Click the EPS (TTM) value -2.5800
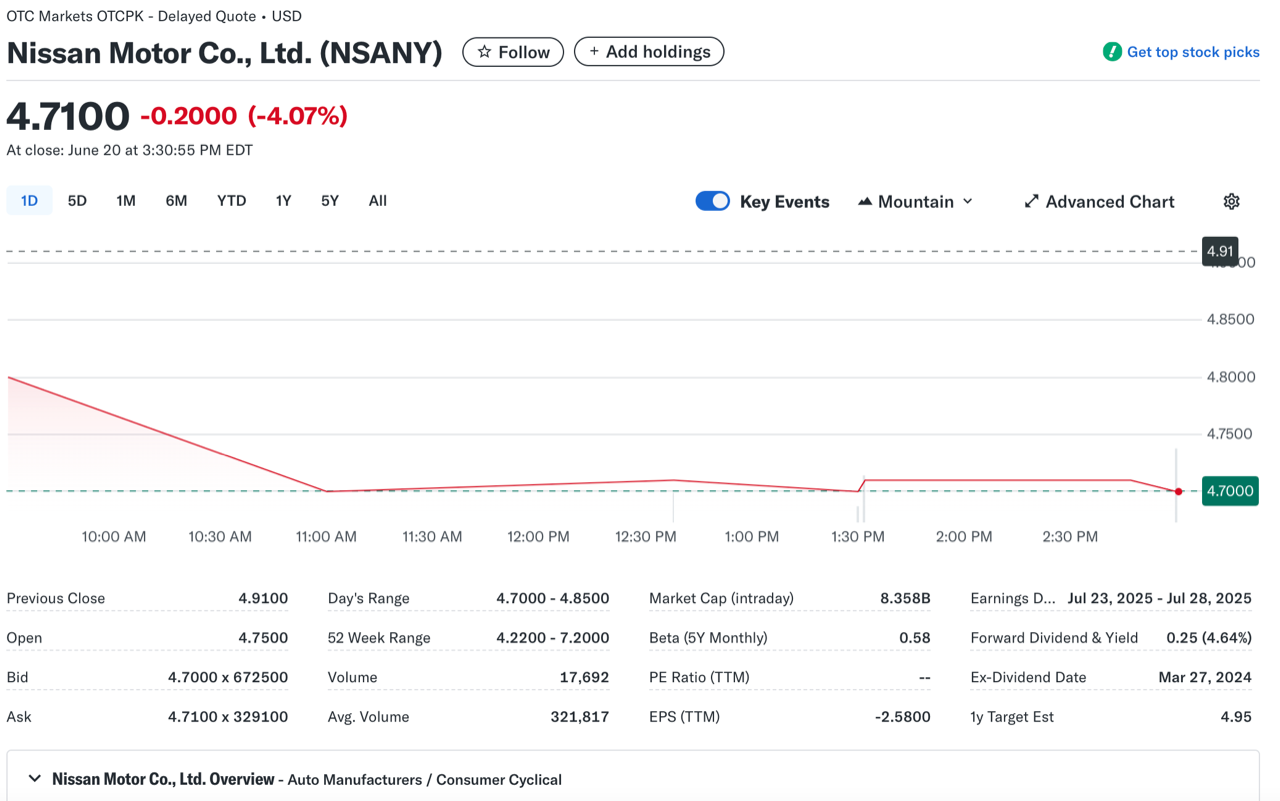The width and height of the screenshot is (1280, 801). tap(902, 717)
